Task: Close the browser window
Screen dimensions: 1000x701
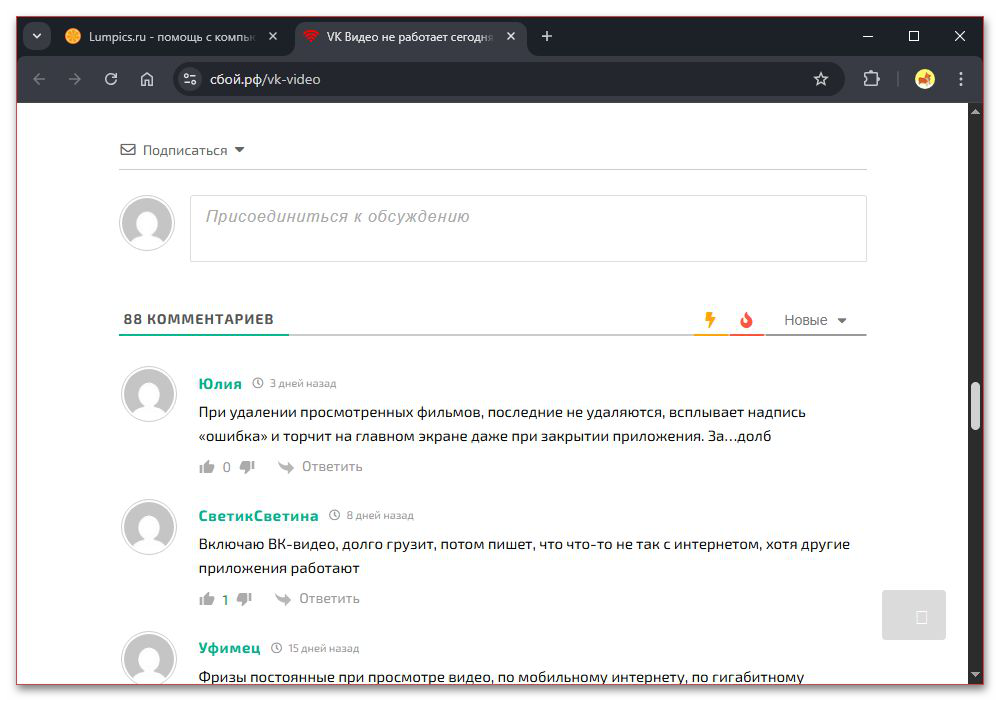Action: (960, 36)
